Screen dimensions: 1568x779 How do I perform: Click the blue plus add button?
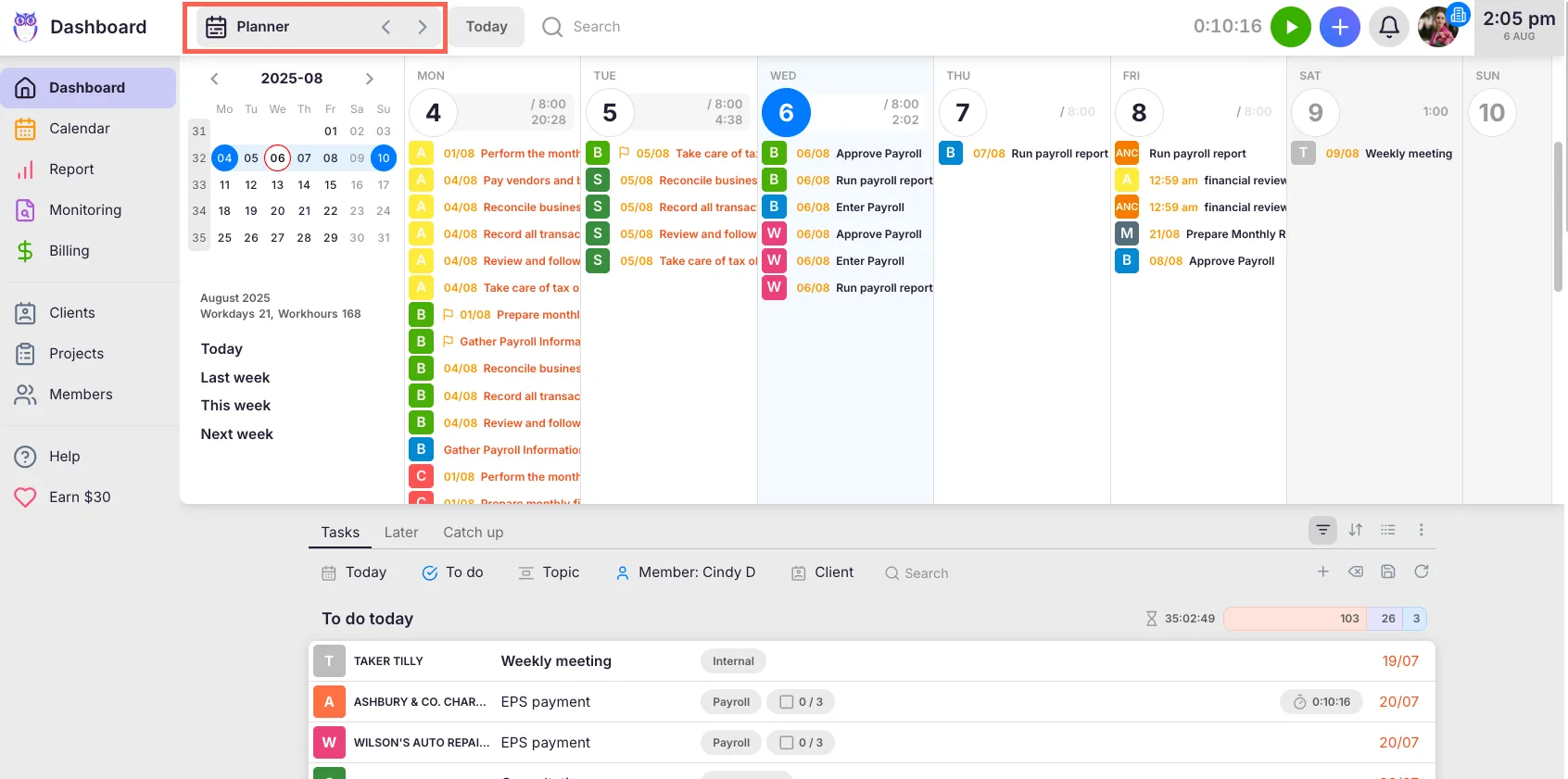tap(1339, 27)
